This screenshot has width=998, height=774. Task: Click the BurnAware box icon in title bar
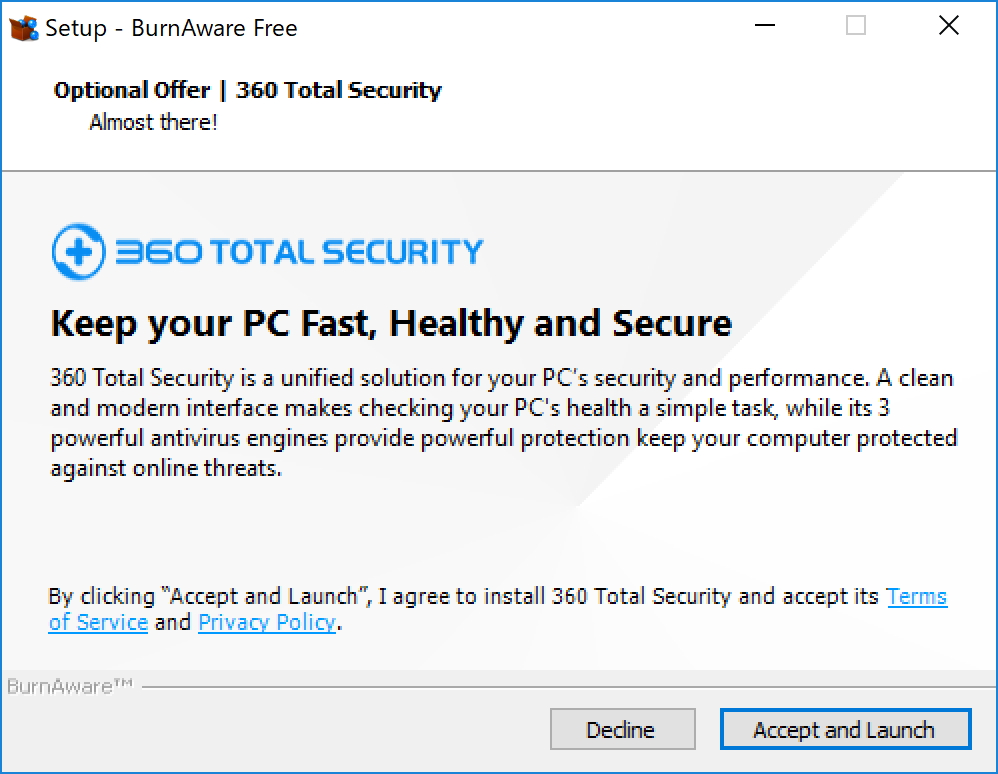(22, 27)
